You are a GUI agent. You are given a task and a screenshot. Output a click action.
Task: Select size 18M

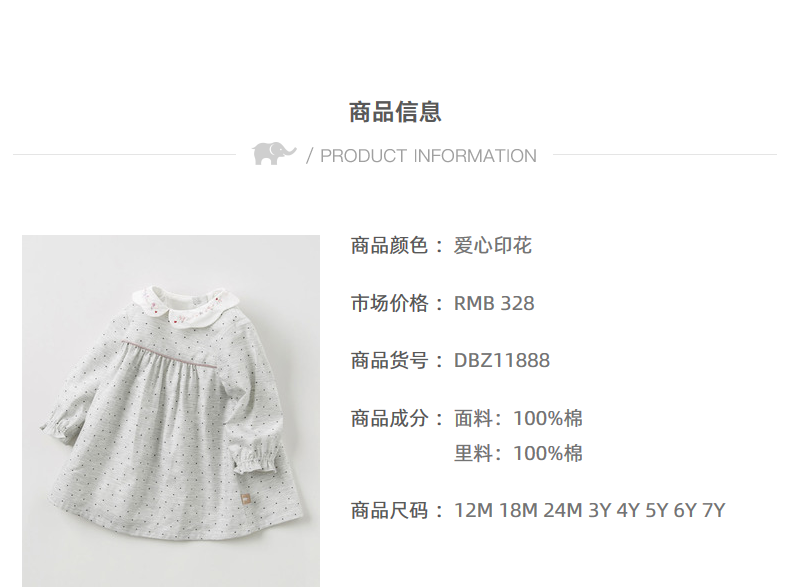click(518, 510)
